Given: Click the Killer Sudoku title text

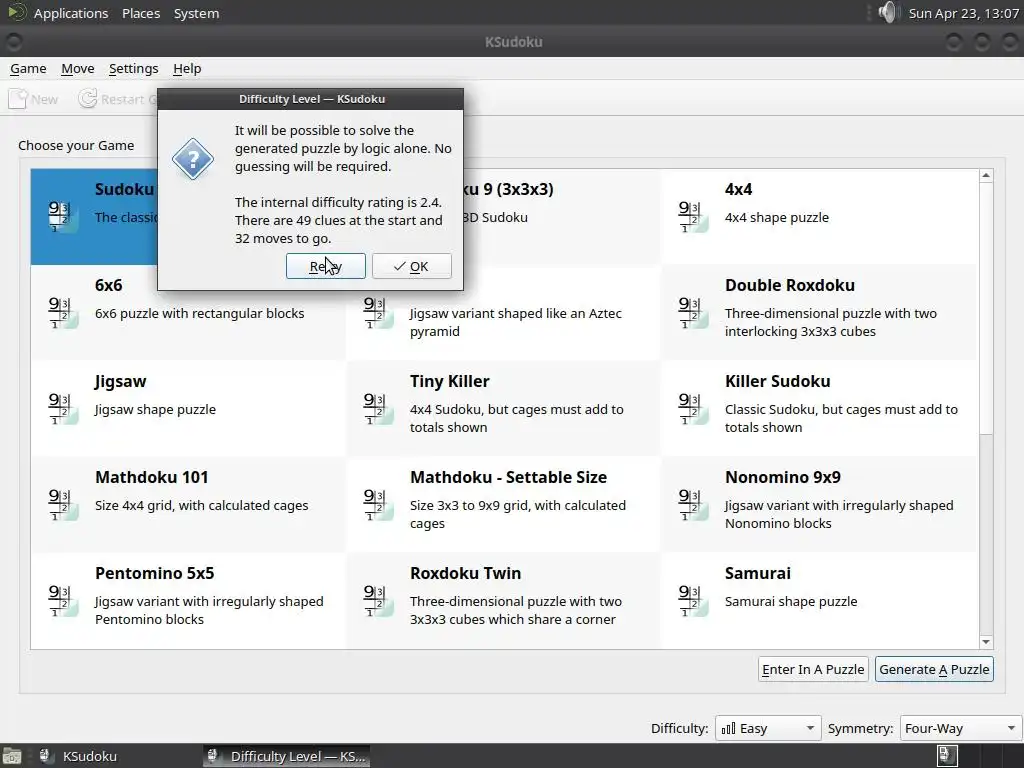Looking at the screenshot, I should coord(777,381).
